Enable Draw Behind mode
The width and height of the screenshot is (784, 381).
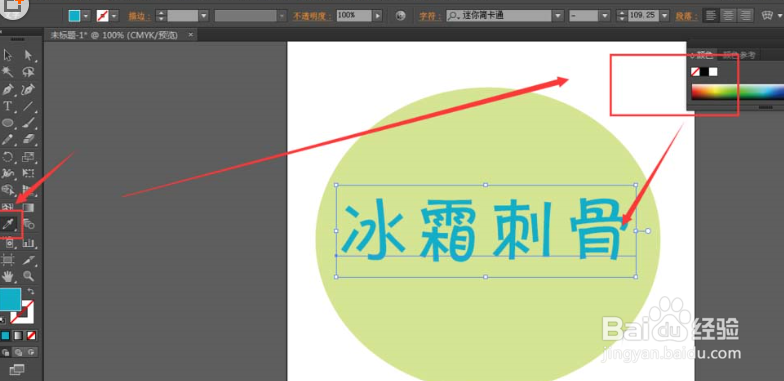(x=18, y=352)
